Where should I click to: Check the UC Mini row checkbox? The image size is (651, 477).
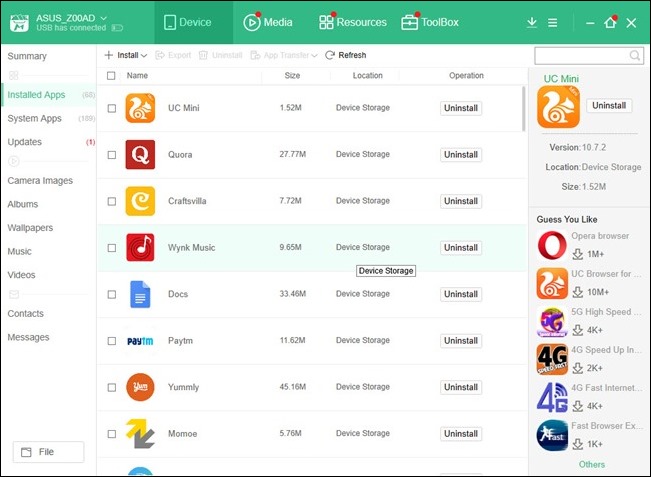(x=112, y=108)
